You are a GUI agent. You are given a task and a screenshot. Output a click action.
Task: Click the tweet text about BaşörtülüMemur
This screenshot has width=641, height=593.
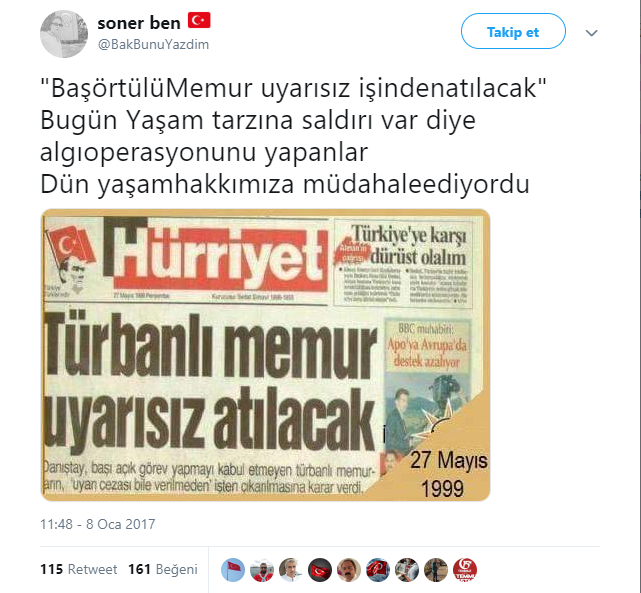(293, 136)
